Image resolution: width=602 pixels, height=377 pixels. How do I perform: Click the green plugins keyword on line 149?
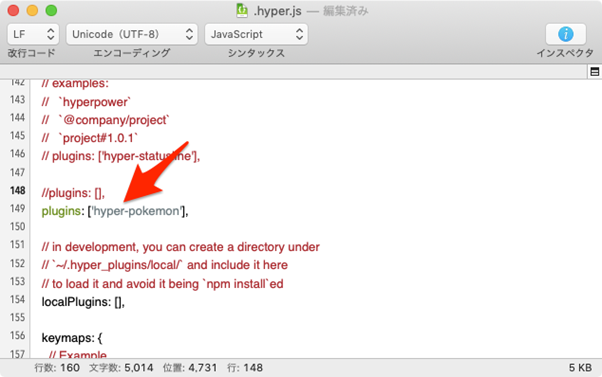coord(61,211)
